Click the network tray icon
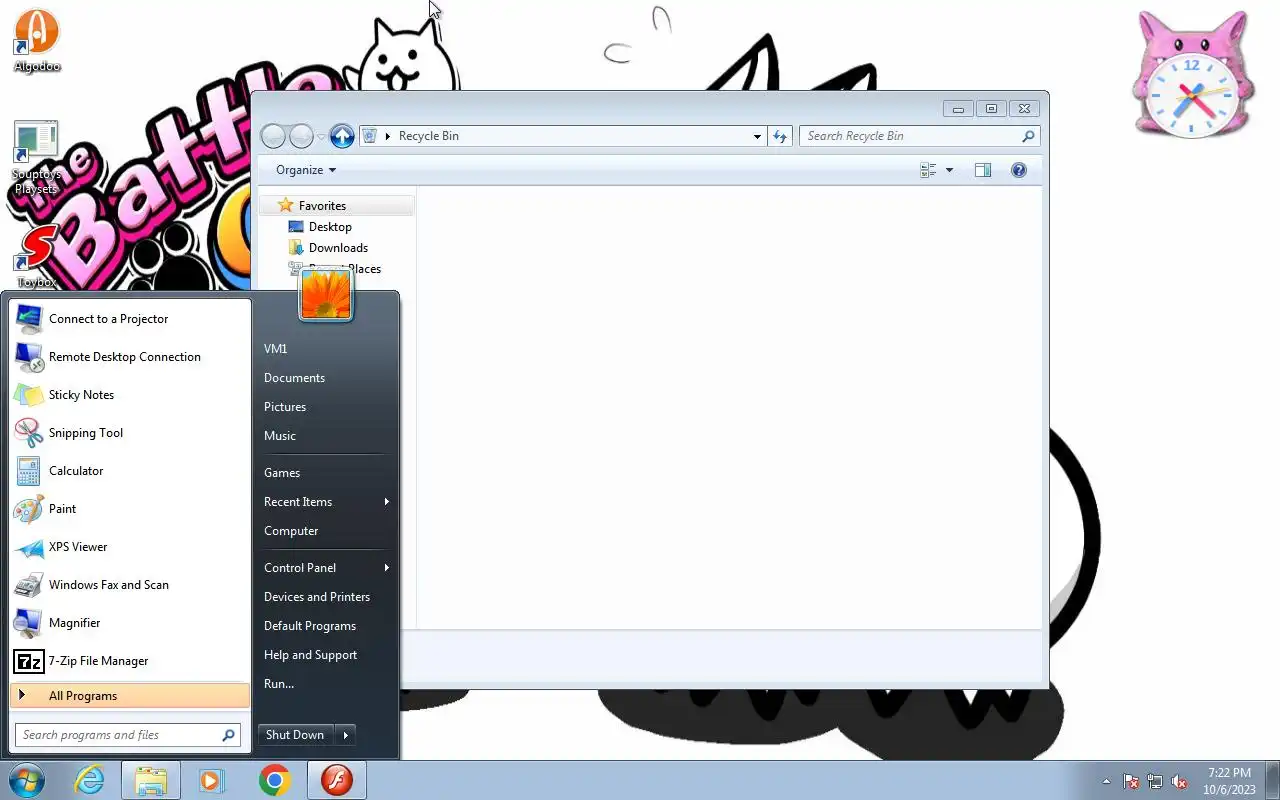Viewport: 1280px width, 800px height. pyautogui.click(x=1155, y=781)
